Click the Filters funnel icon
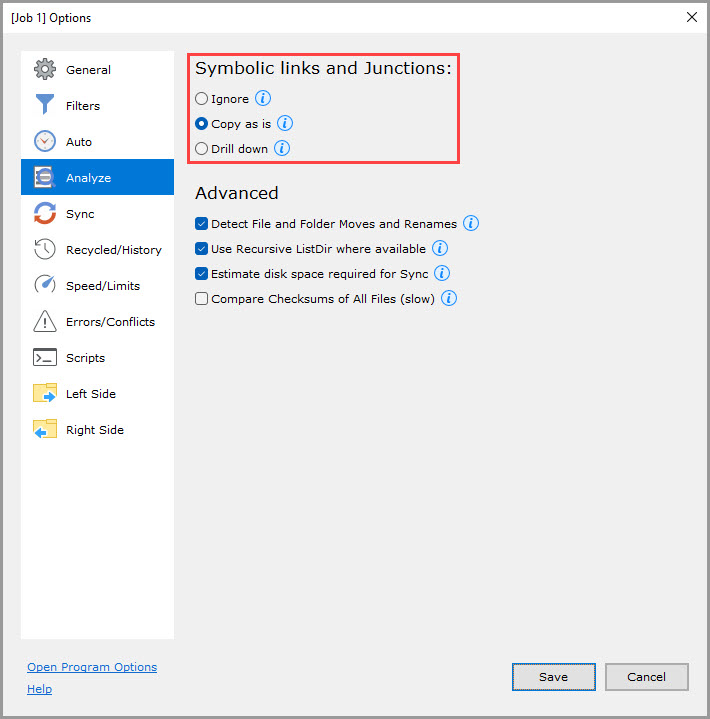This screenshot has height=719, width=710. pyautogui.click(x=45, y=106)
